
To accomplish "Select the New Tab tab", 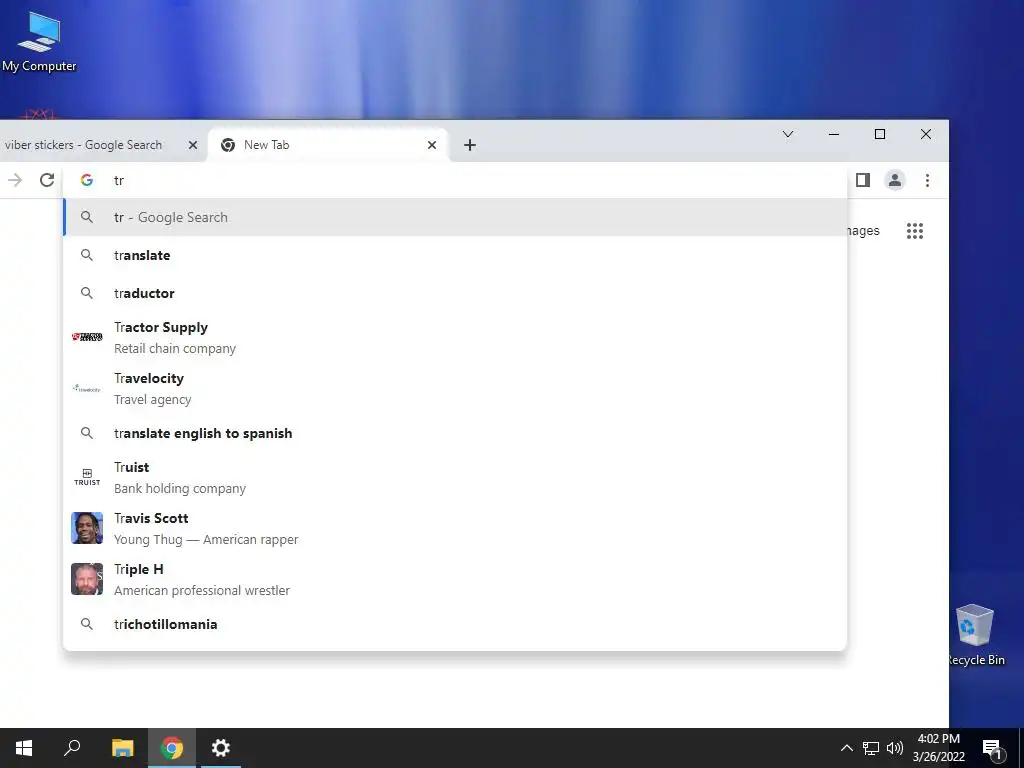I will pos(328,145).
